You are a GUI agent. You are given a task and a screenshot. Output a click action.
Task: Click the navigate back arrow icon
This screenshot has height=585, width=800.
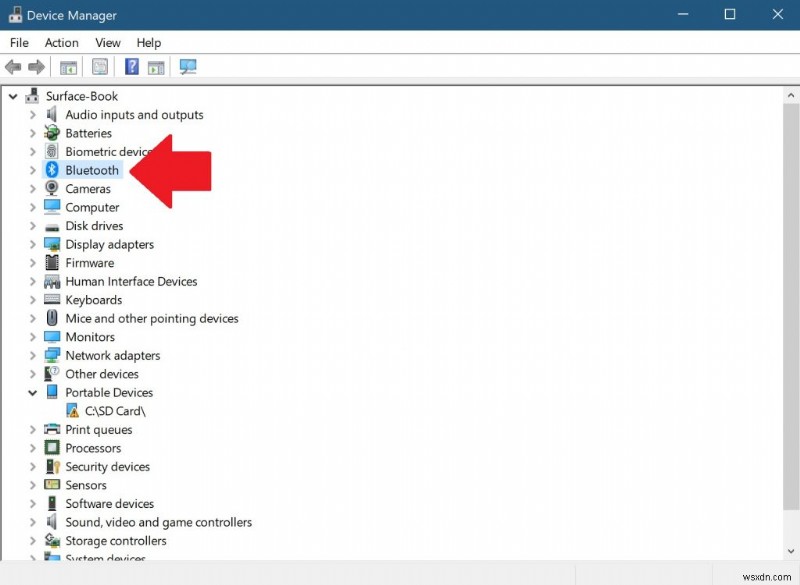(x=13, y=66)
